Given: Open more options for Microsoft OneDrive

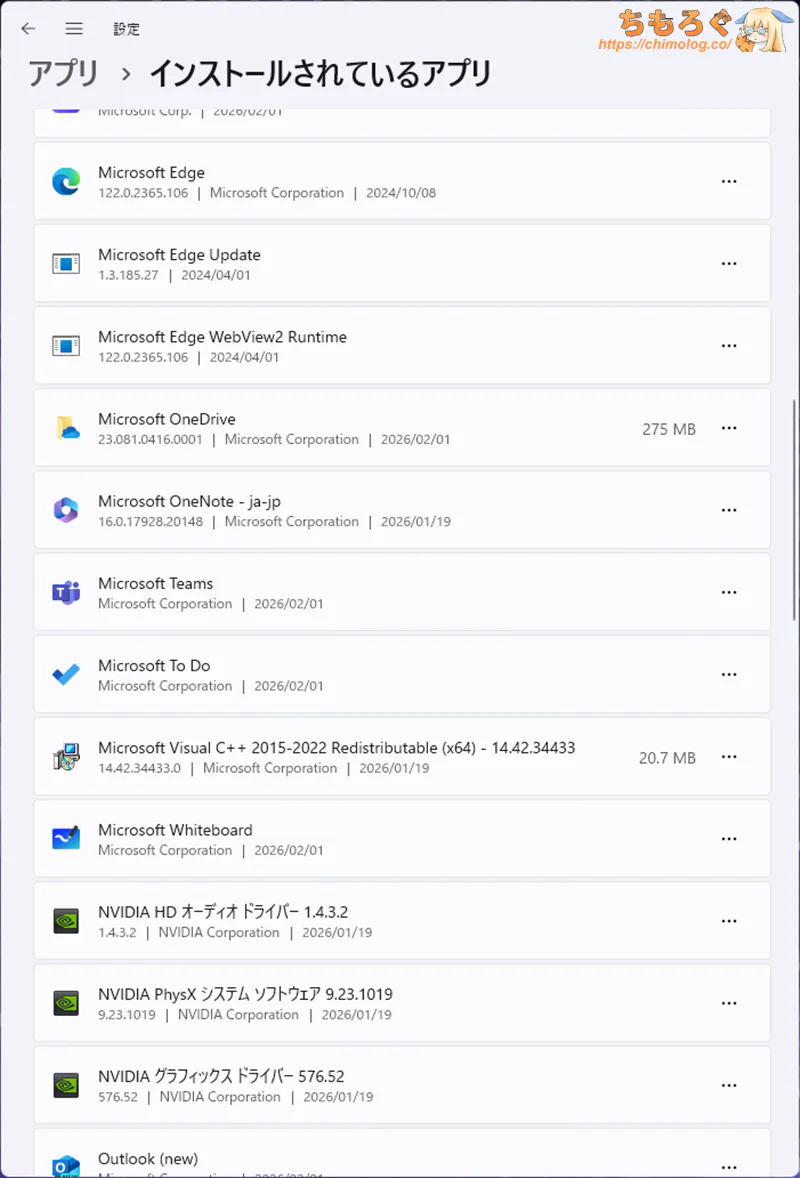Looking at the screenshot, I should [x=729, y=428].
